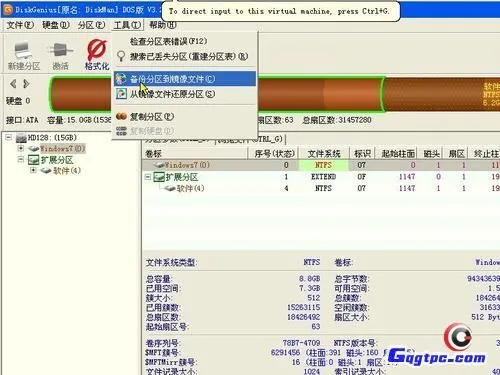The width and height of the screenshot is (500, 375).
Task: Select HD128:(15GB) in disk tree
Action: tap(52, 138)
